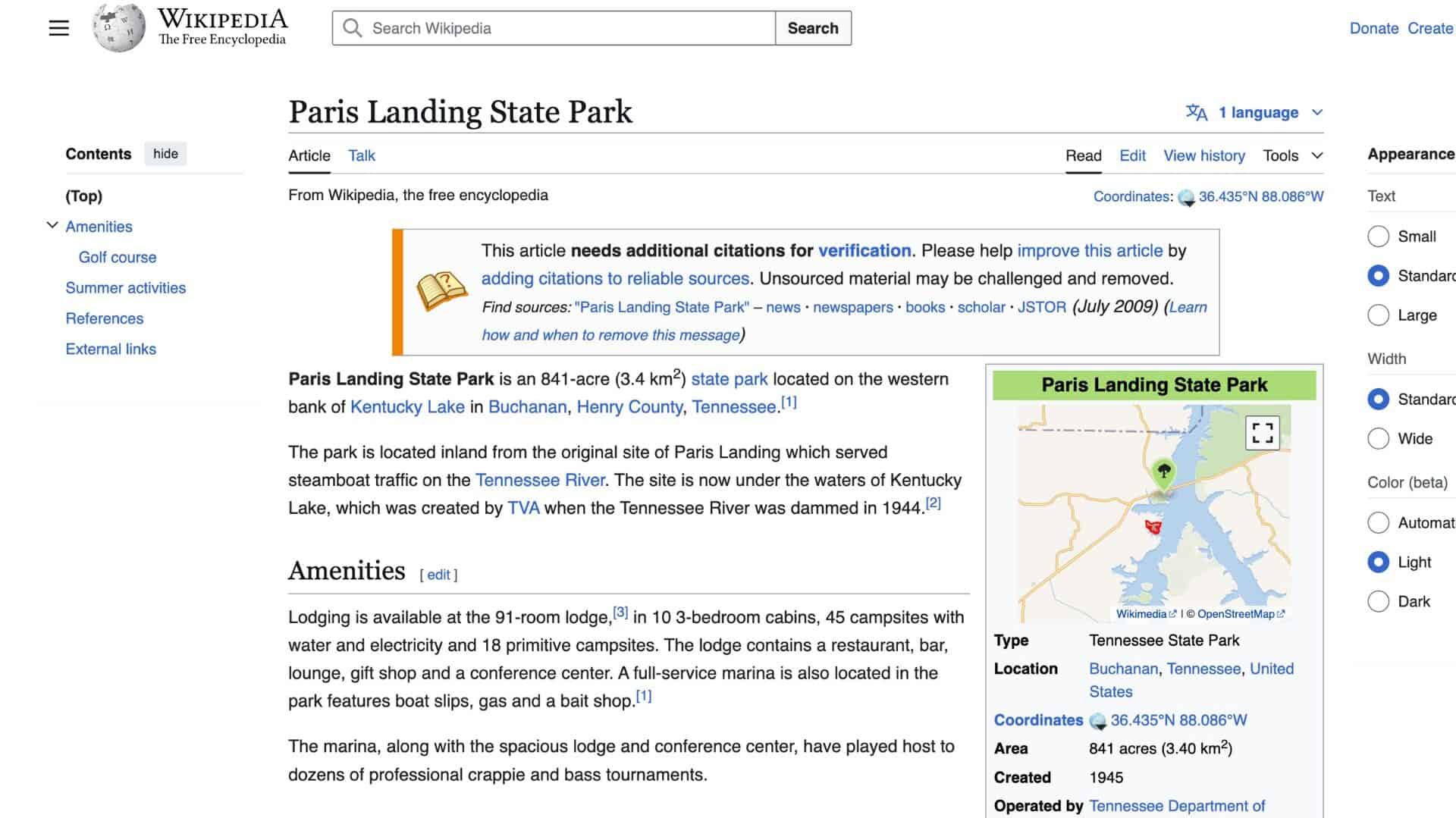Open the TVA link
The width and height of the screenshot is (1456, 818).
click(523, 508)
